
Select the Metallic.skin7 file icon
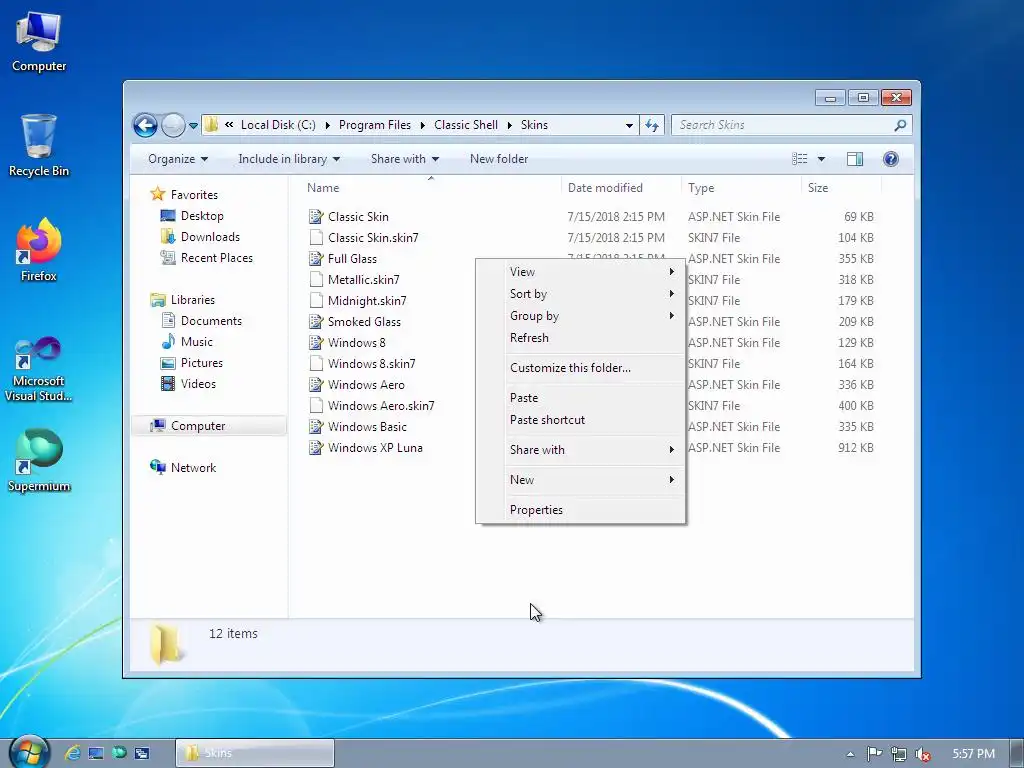[x=316, y=280]
